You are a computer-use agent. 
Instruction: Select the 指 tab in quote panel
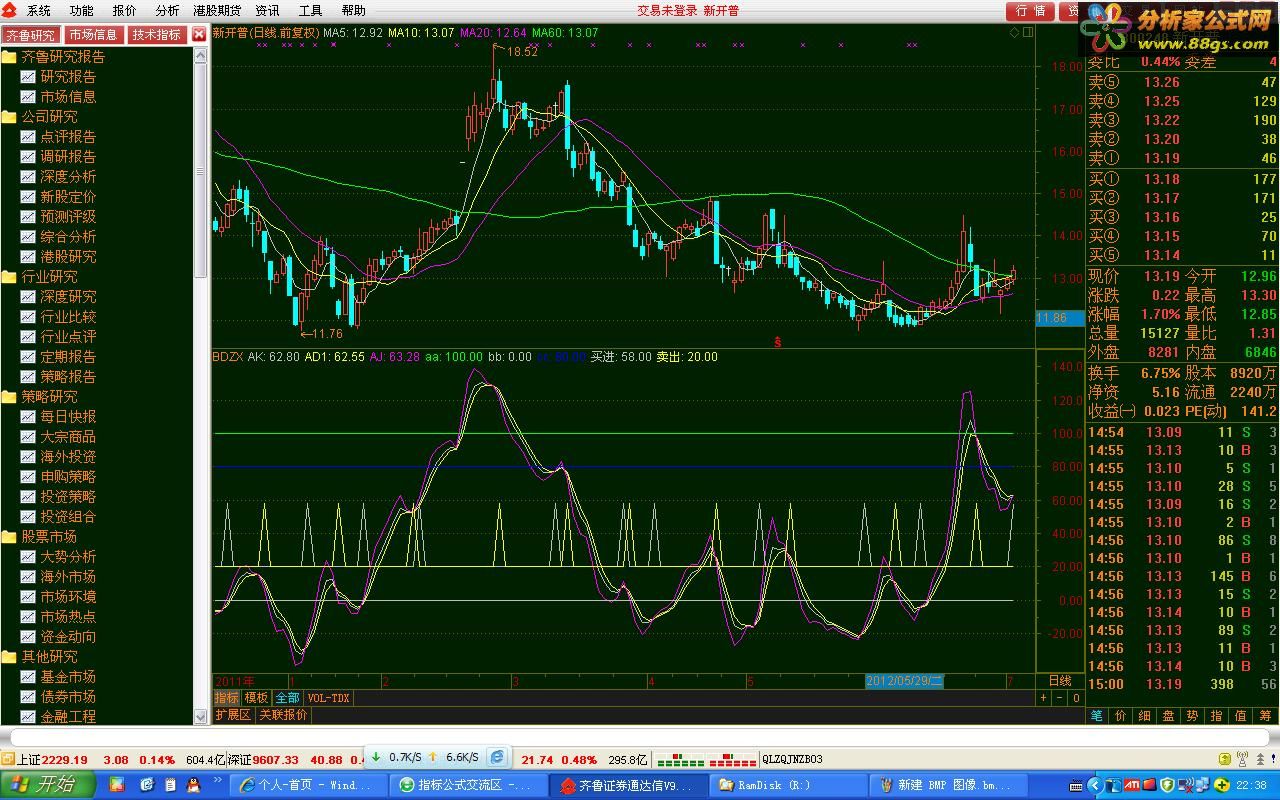point(1217,715)
